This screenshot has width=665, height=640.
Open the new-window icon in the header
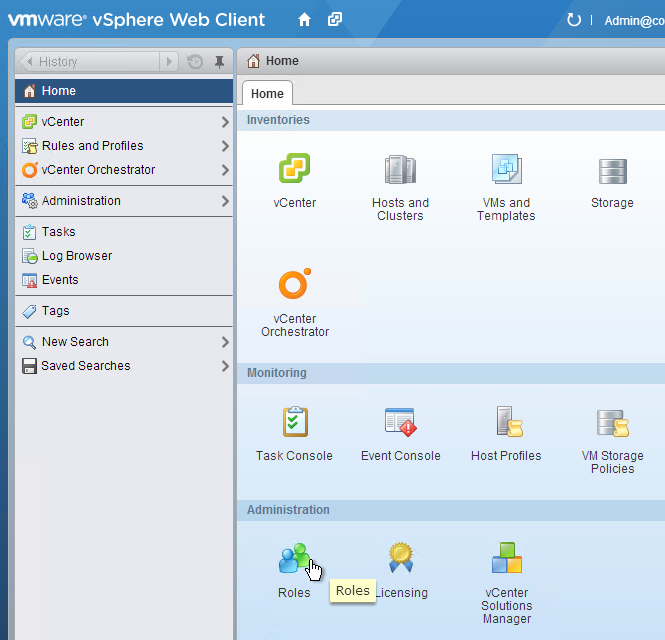(335, 19)
